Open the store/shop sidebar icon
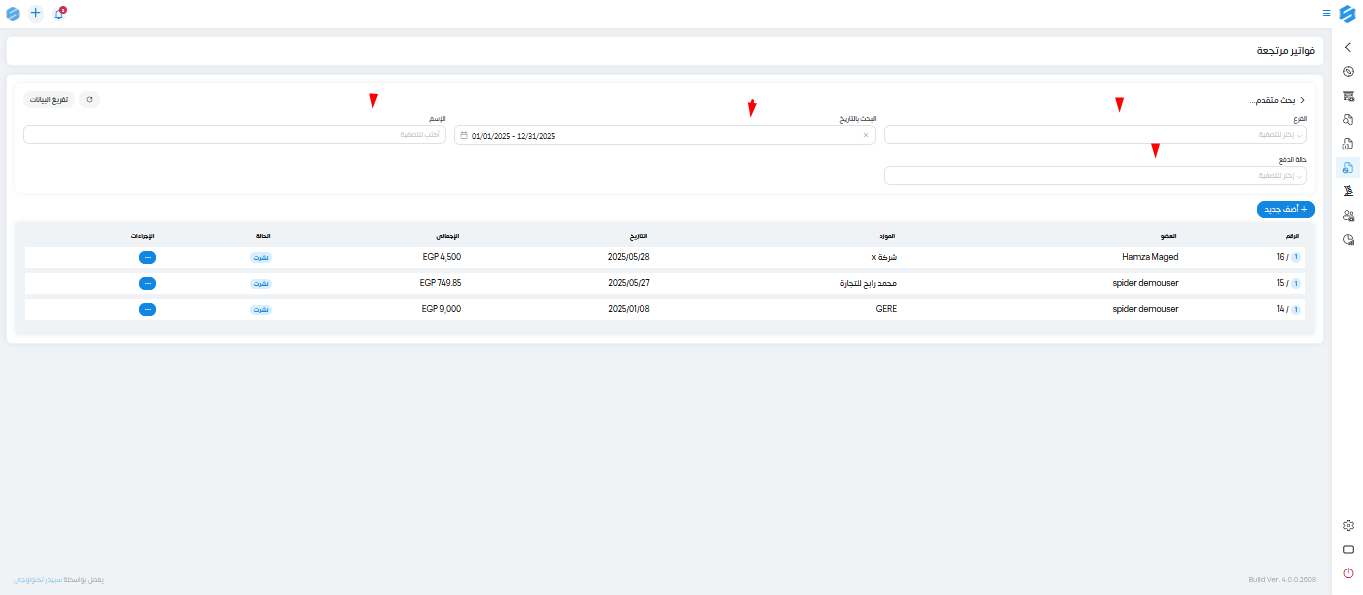This screenshot has width=1363, height=595. [x=1348, y=96]
